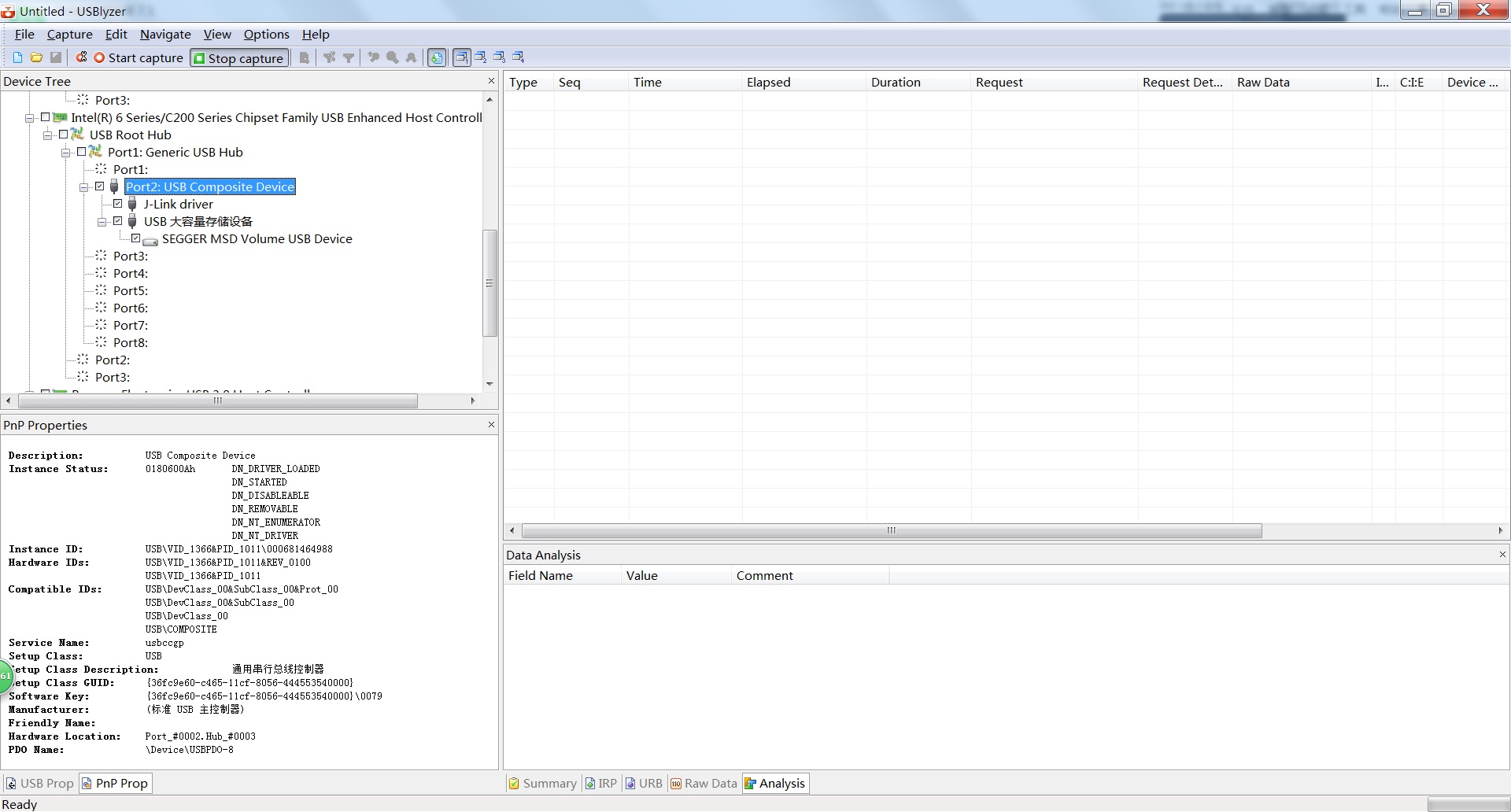
Task: Uncheck the SEGGER MSD Volume USB Device checkbox
Action: (135, 238)
